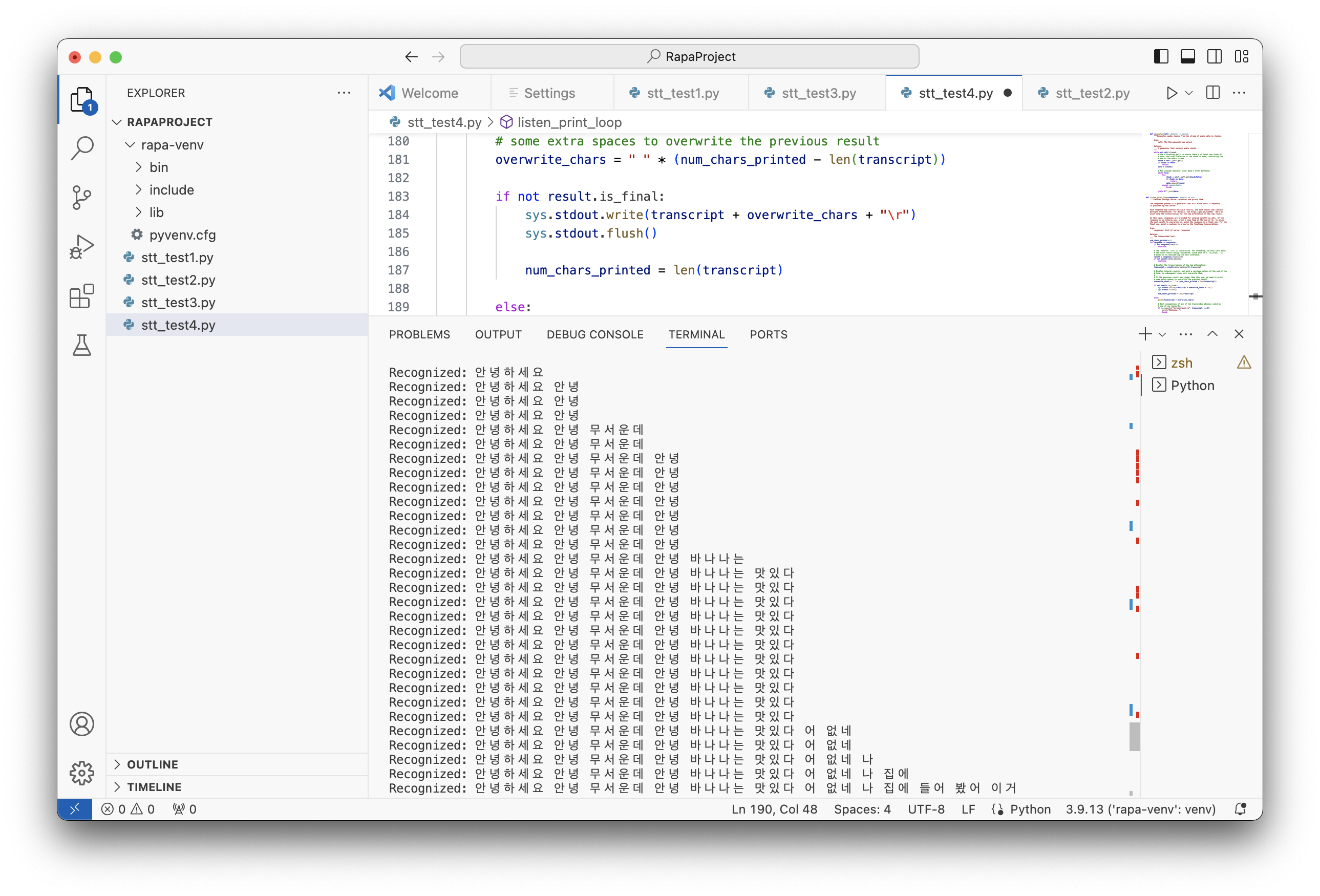Switch to the DEBUG CONSOLE panel tab
Viewport: 1320px width, 896px height.
point(594,334)
